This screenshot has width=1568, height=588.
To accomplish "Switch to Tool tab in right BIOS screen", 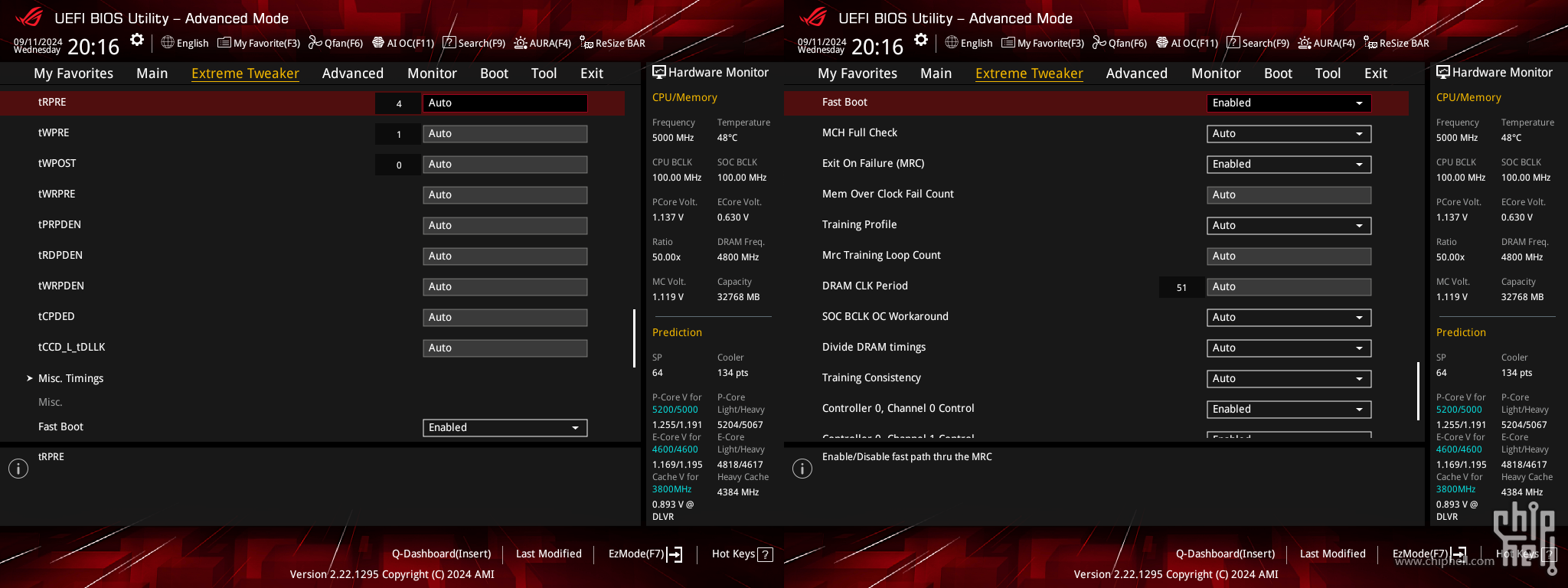I will 1328,73.
